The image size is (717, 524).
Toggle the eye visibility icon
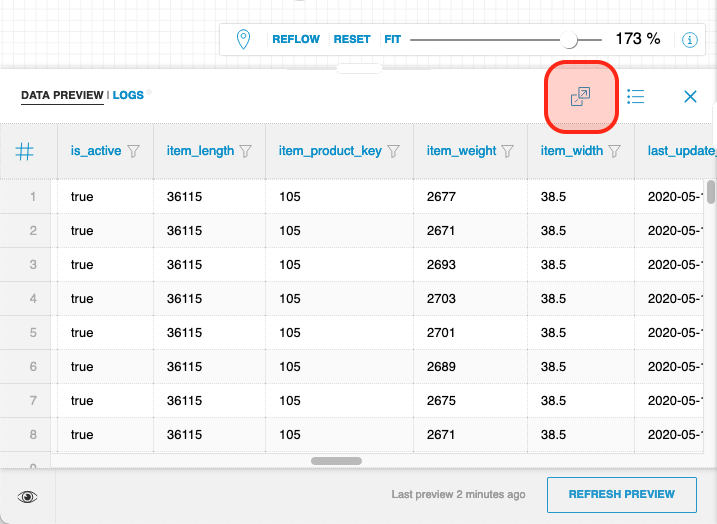tap(27, 497)
